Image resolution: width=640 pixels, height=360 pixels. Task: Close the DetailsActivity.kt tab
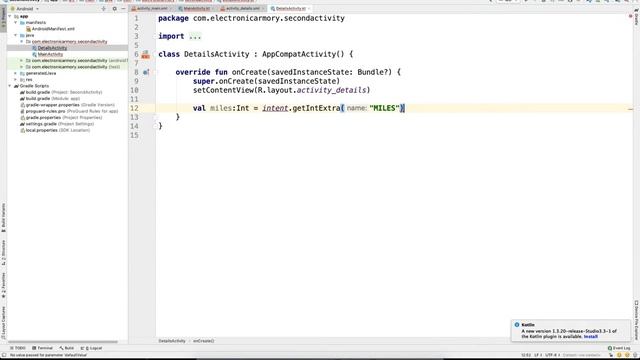point(309,9)
